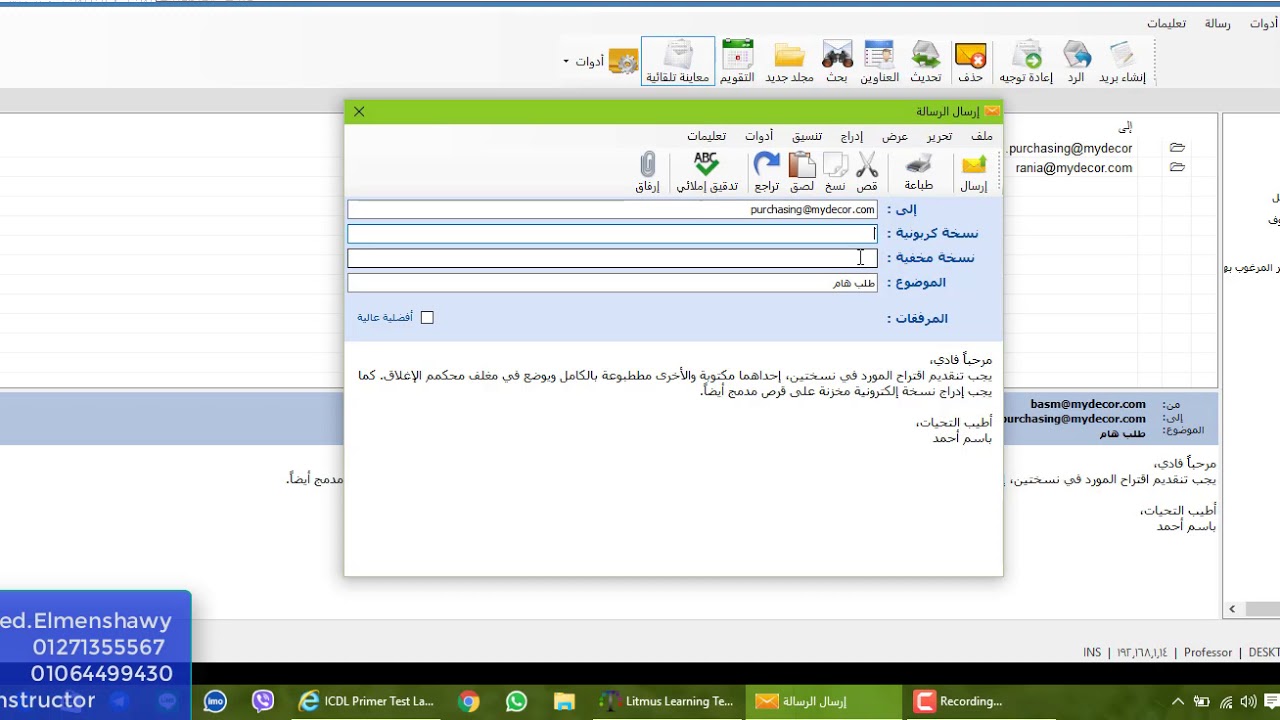This screenshot has height=720, width=1280.
Task: Click the Print (طباعة) icon
Action: (918, 172)
